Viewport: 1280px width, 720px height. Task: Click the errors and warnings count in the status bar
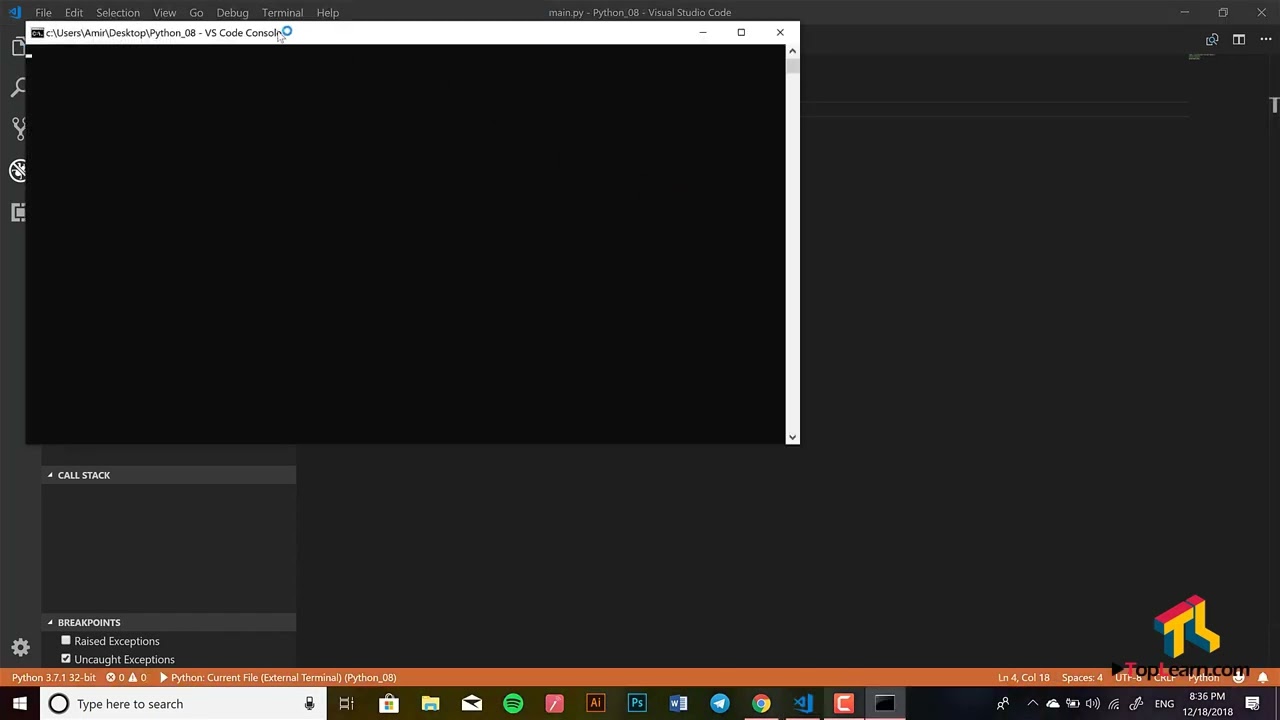pyautogui.click(x=126, y=678)
